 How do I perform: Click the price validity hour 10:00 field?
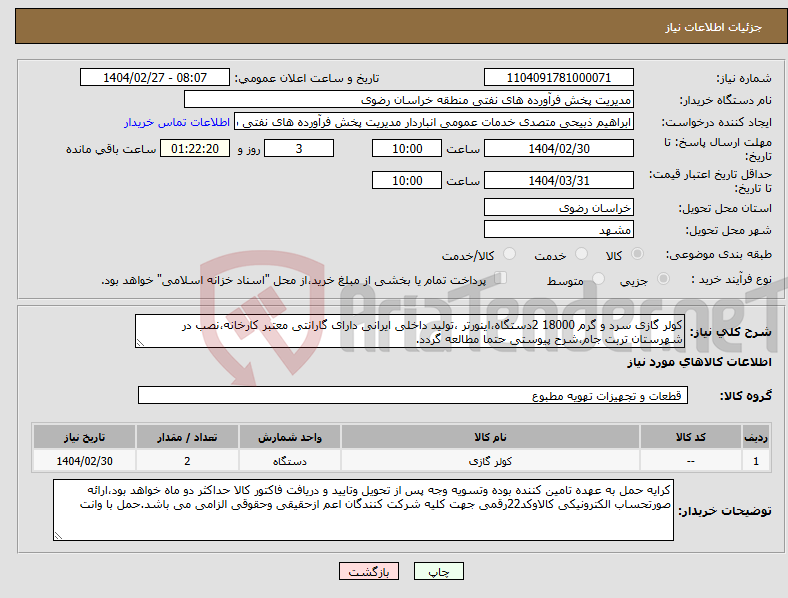(407, 180)
